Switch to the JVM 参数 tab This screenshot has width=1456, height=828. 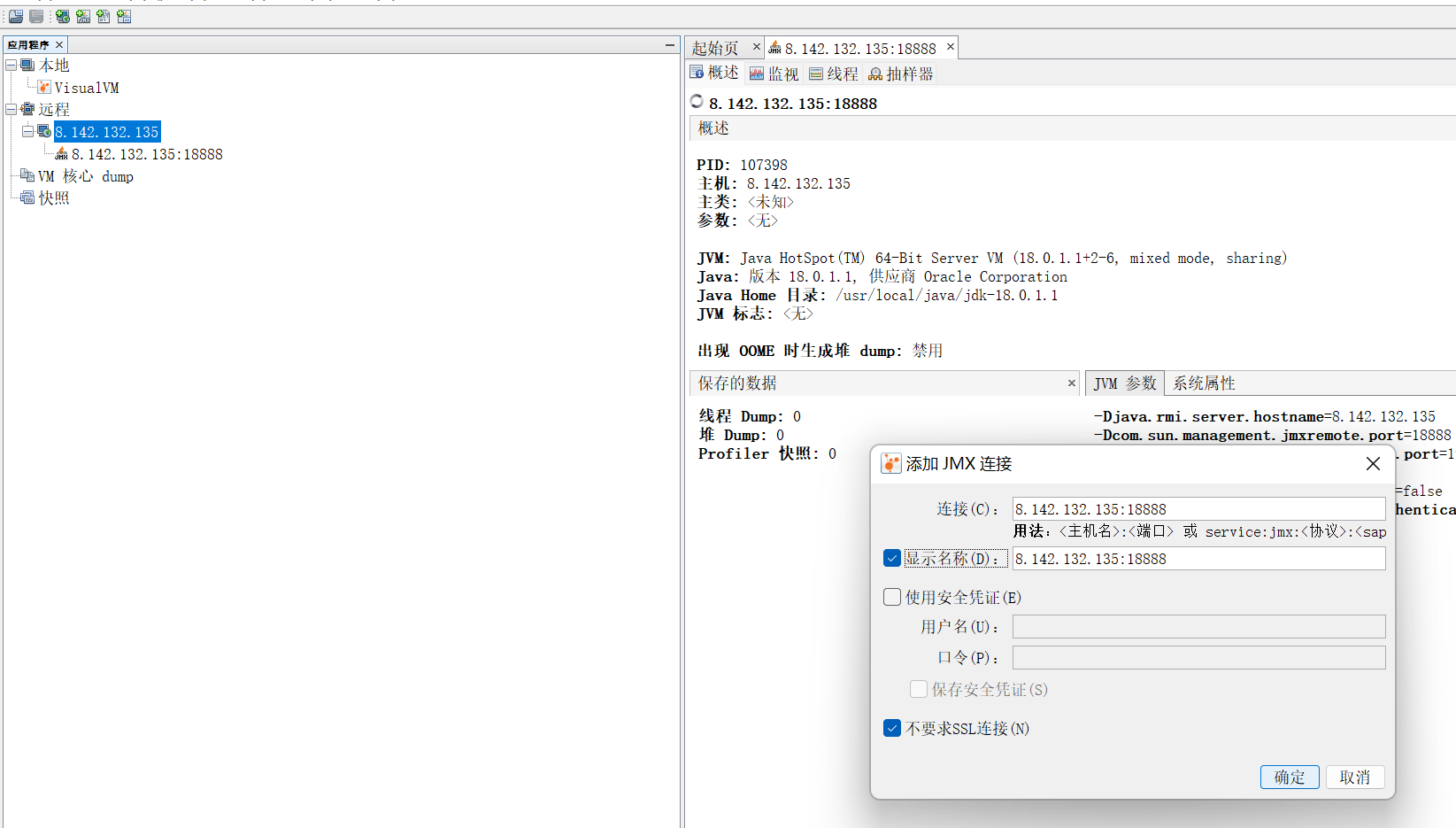[x=1125, y=383]
